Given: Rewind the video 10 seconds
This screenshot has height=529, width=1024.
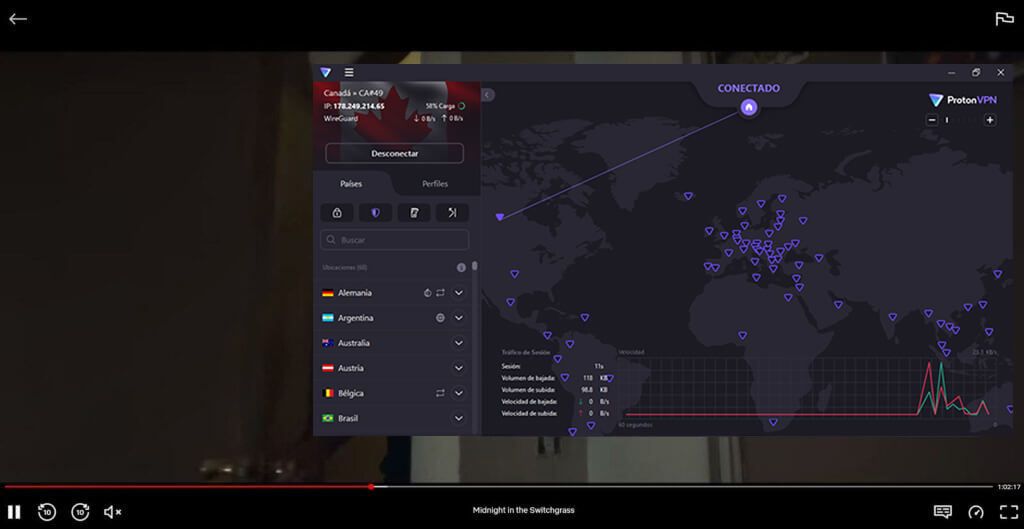Looking at the screenshot, I should click(47, 512).
